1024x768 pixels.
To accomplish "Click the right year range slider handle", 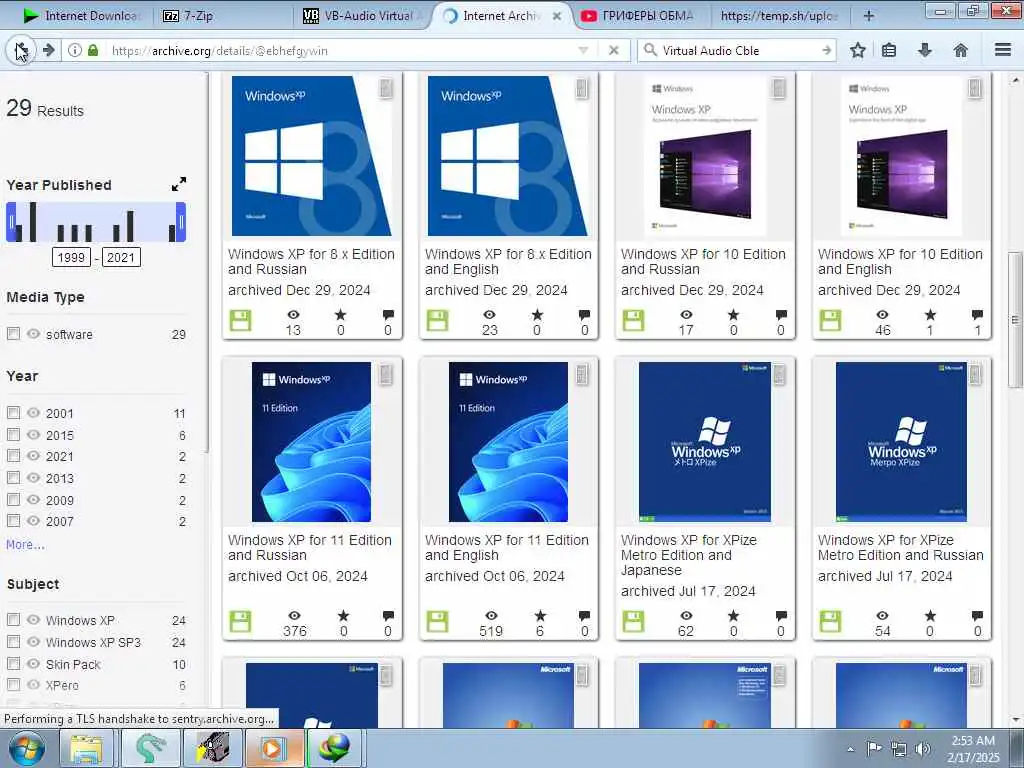I will (181, 222).
